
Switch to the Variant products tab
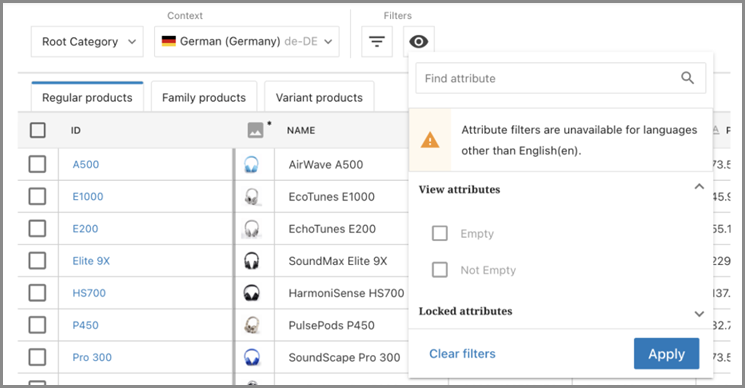coord(319,97)
